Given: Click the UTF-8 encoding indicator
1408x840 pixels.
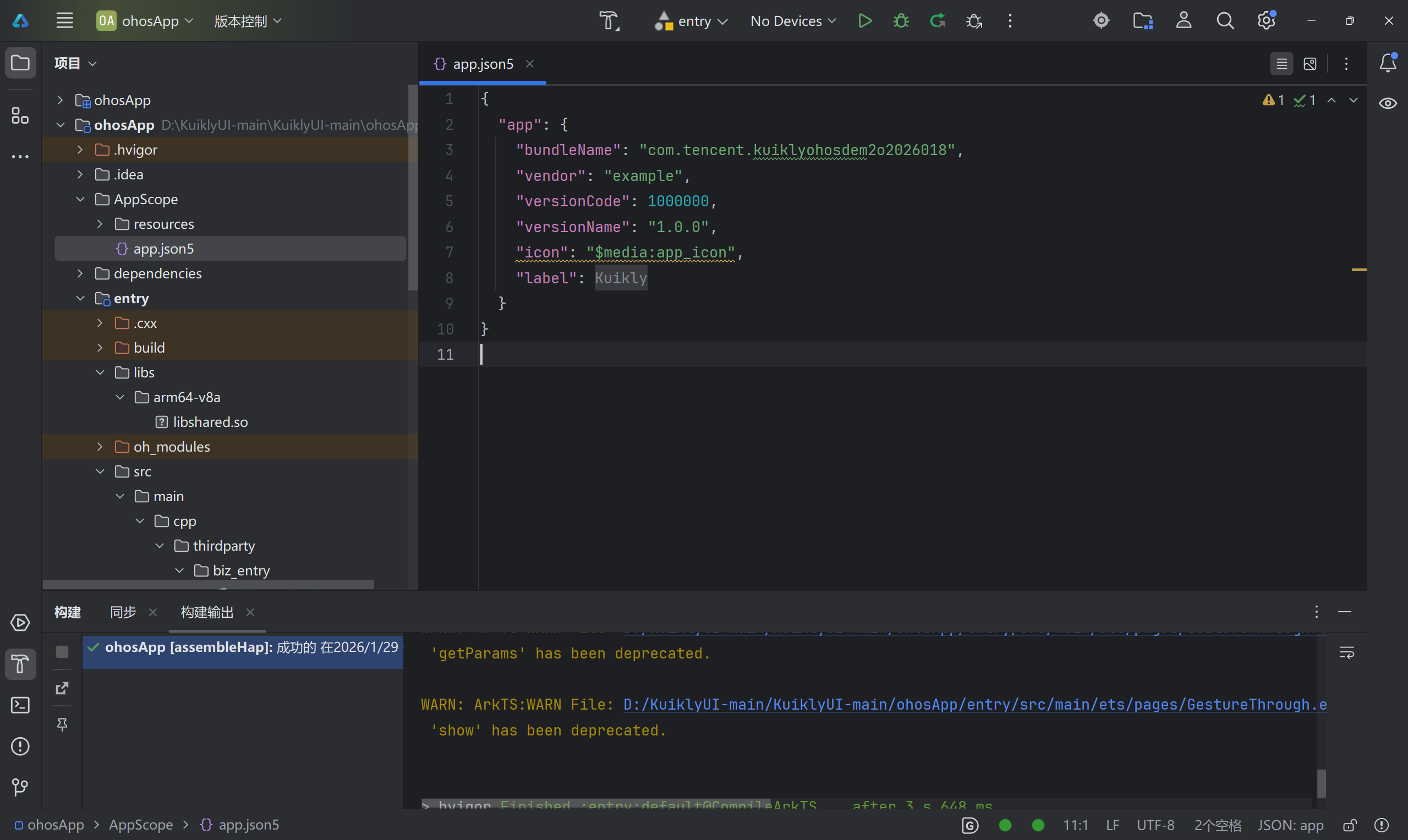Looking at the screenshot, I should [1155, 825].
